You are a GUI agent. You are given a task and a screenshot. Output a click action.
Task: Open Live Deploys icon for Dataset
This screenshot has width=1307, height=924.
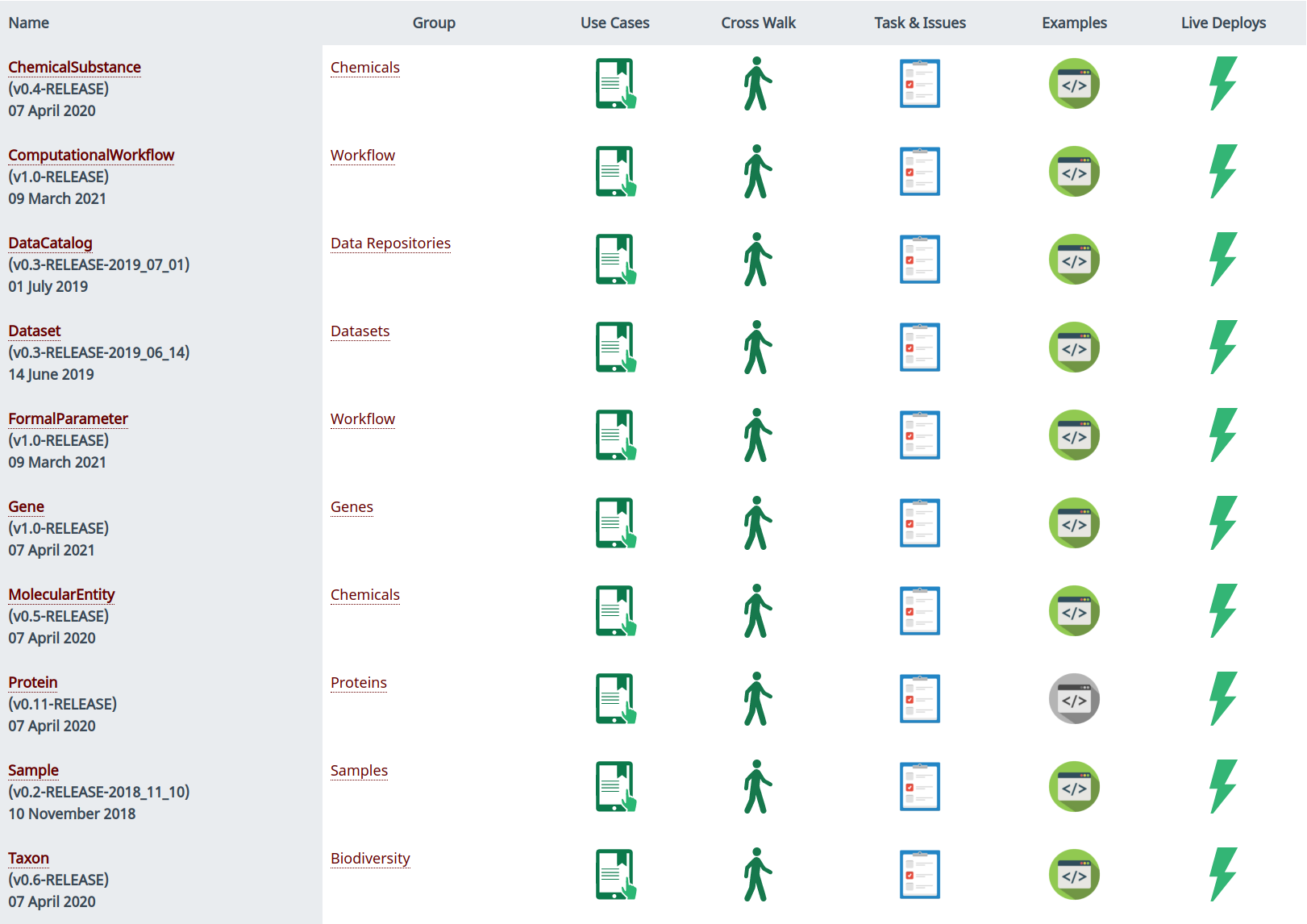[x=1223, y=347]
